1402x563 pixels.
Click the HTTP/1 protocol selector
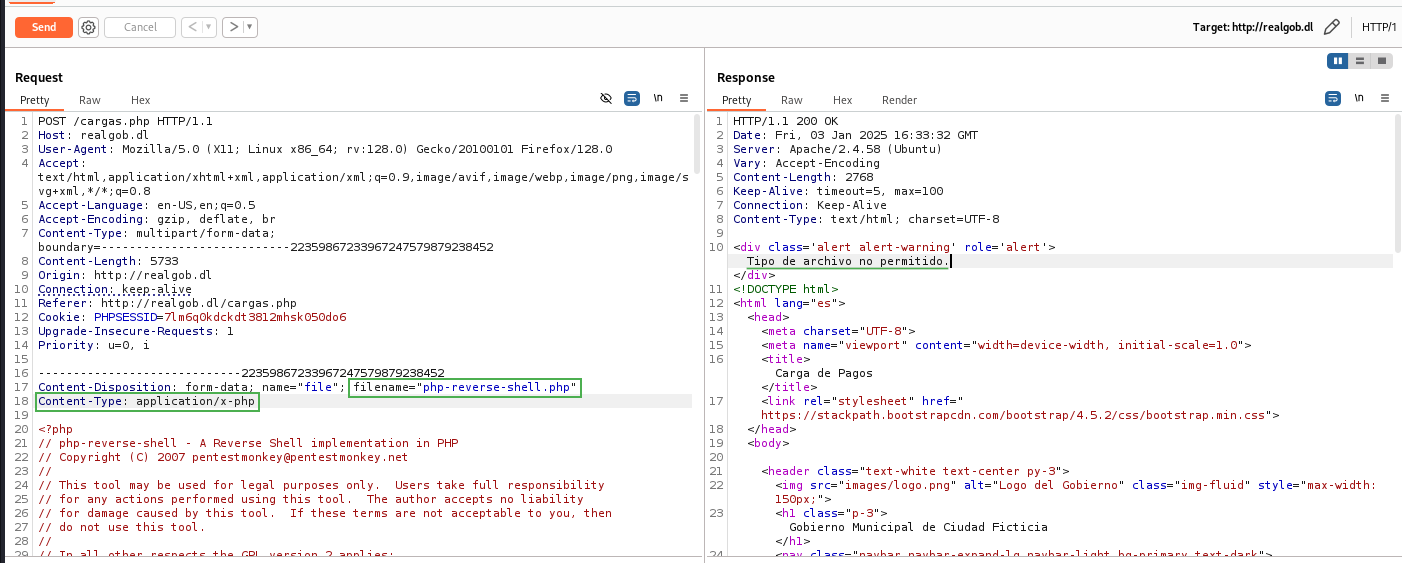[x=1379, y=27]
